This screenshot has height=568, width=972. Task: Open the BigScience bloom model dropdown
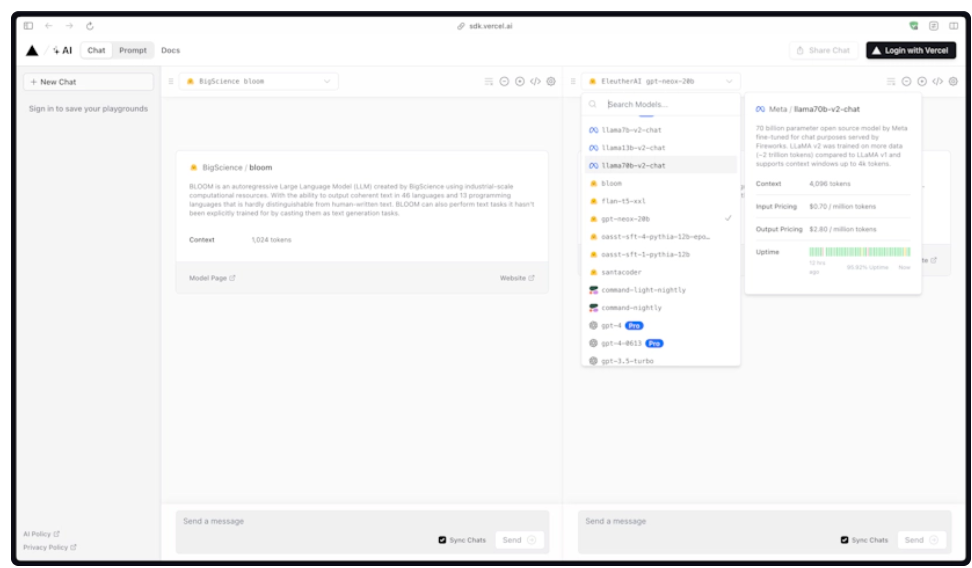(258, 81)
